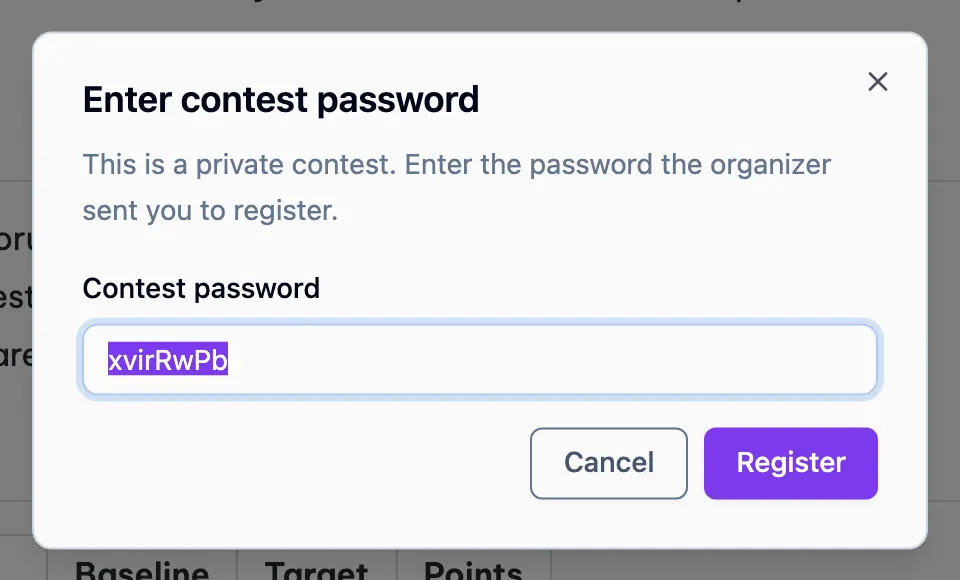Viewport: 960px width, 580px height.
Task: Select the Baseline column header behind dialog
Action: click(x=142, y=570)
